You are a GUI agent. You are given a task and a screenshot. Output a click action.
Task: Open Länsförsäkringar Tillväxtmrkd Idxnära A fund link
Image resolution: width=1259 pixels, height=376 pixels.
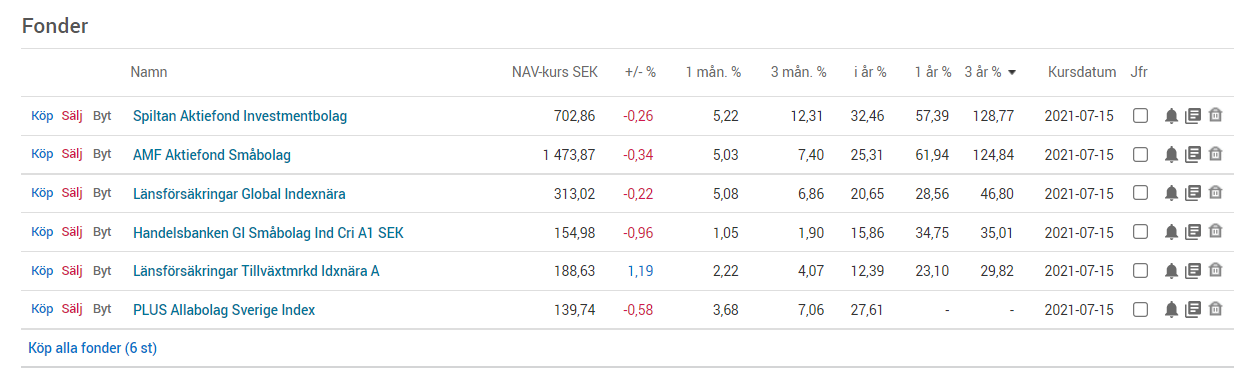[256, 271]
